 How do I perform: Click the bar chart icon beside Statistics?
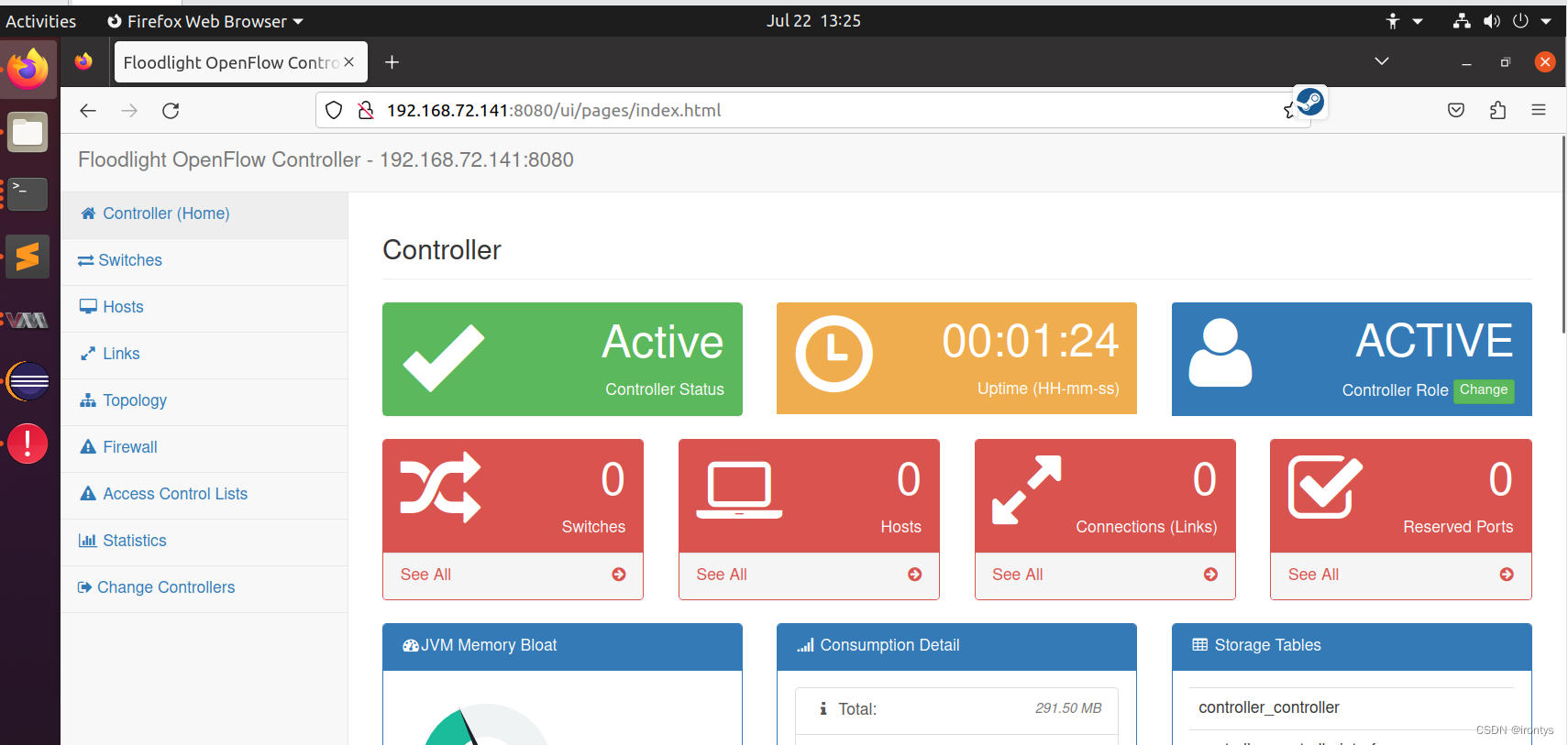(x=88, y=541)
